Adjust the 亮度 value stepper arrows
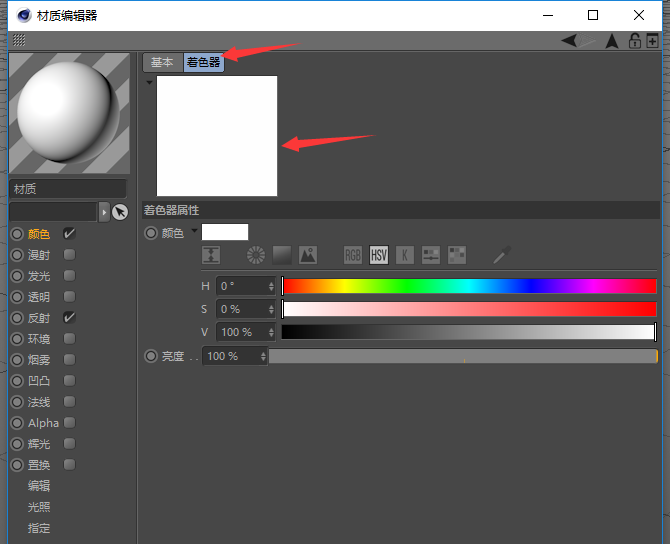The width and height of the screenshot is (670, 544). 263,356
